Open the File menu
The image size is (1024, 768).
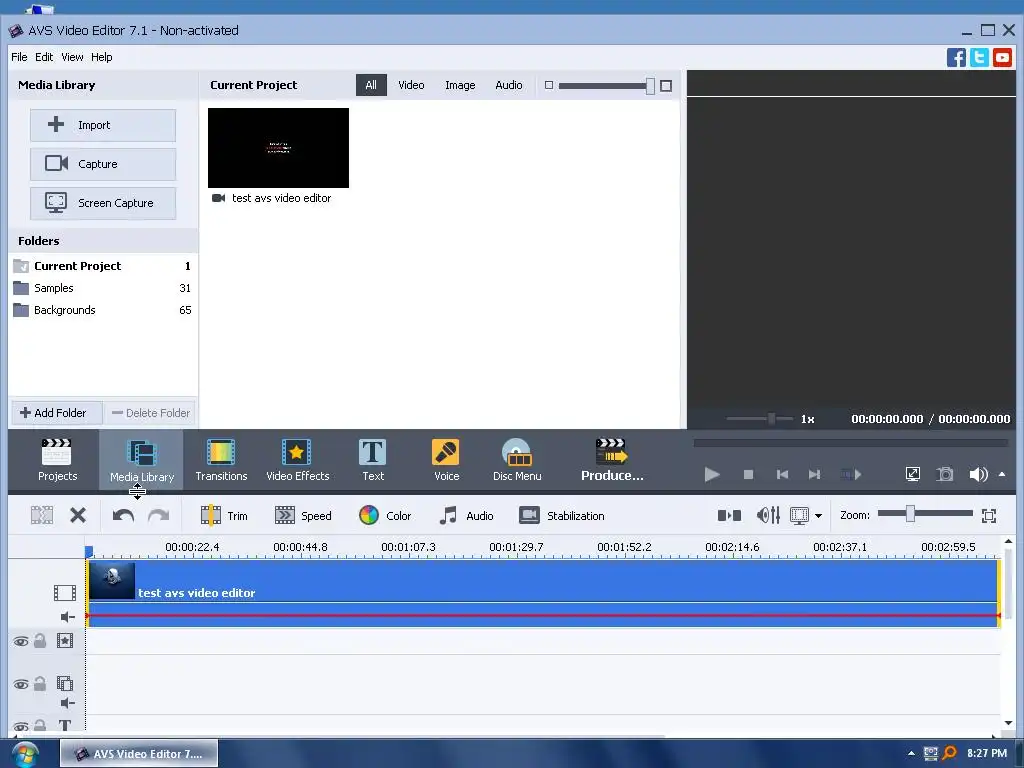coord(19,57)
